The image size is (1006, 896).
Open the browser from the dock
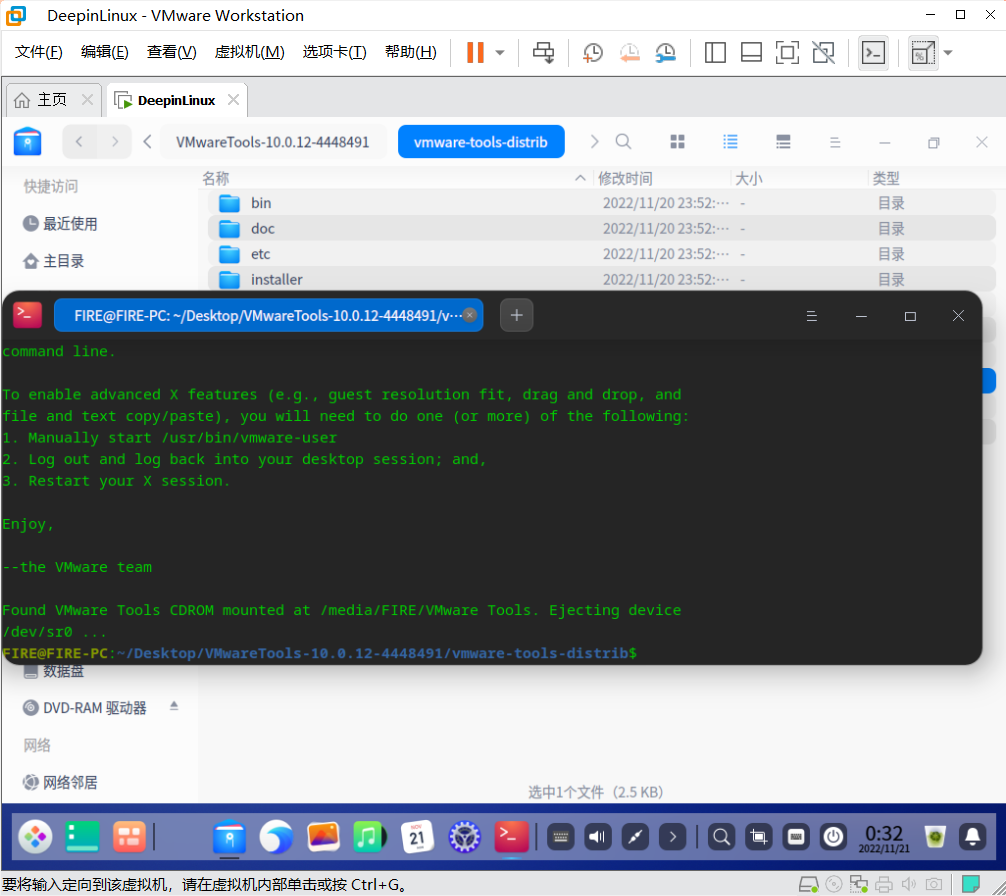(276, 837)
